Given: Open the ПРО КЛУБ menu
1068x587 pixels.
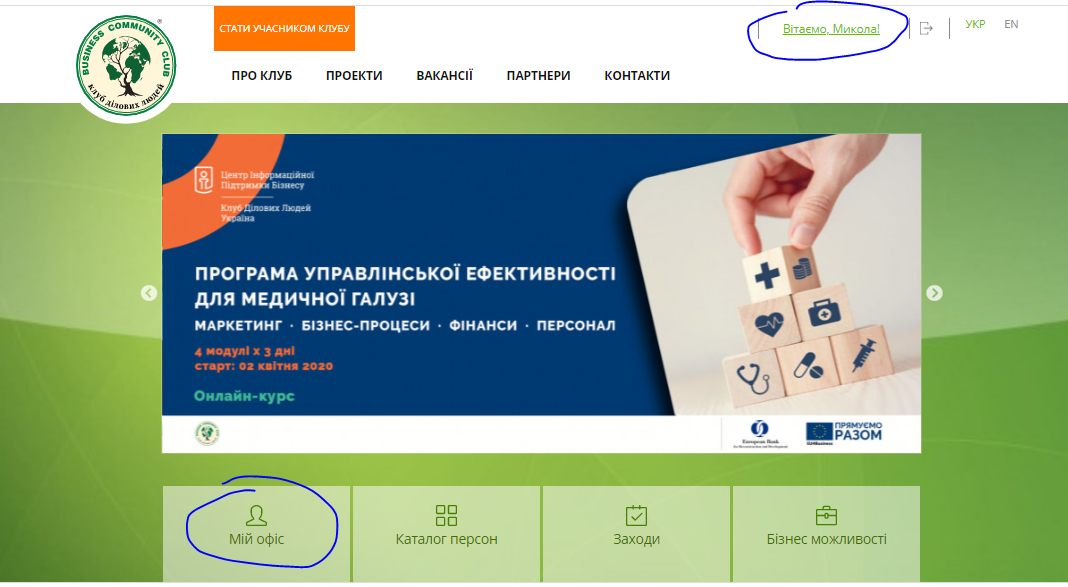Looking at the screenshot, I should (x=262, y=76).
